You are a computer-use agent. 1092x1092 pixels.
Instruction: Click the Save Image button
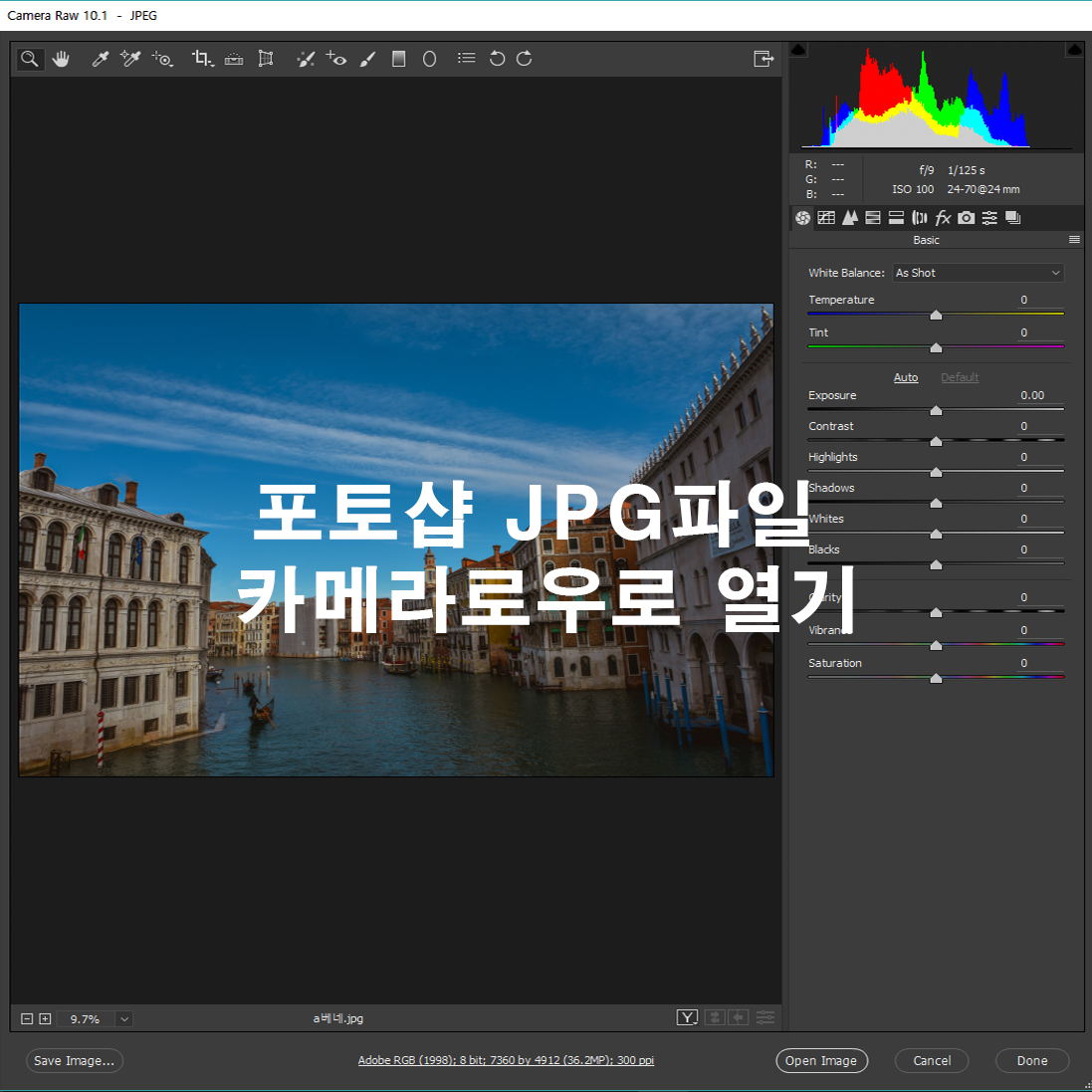point(75,1061)
